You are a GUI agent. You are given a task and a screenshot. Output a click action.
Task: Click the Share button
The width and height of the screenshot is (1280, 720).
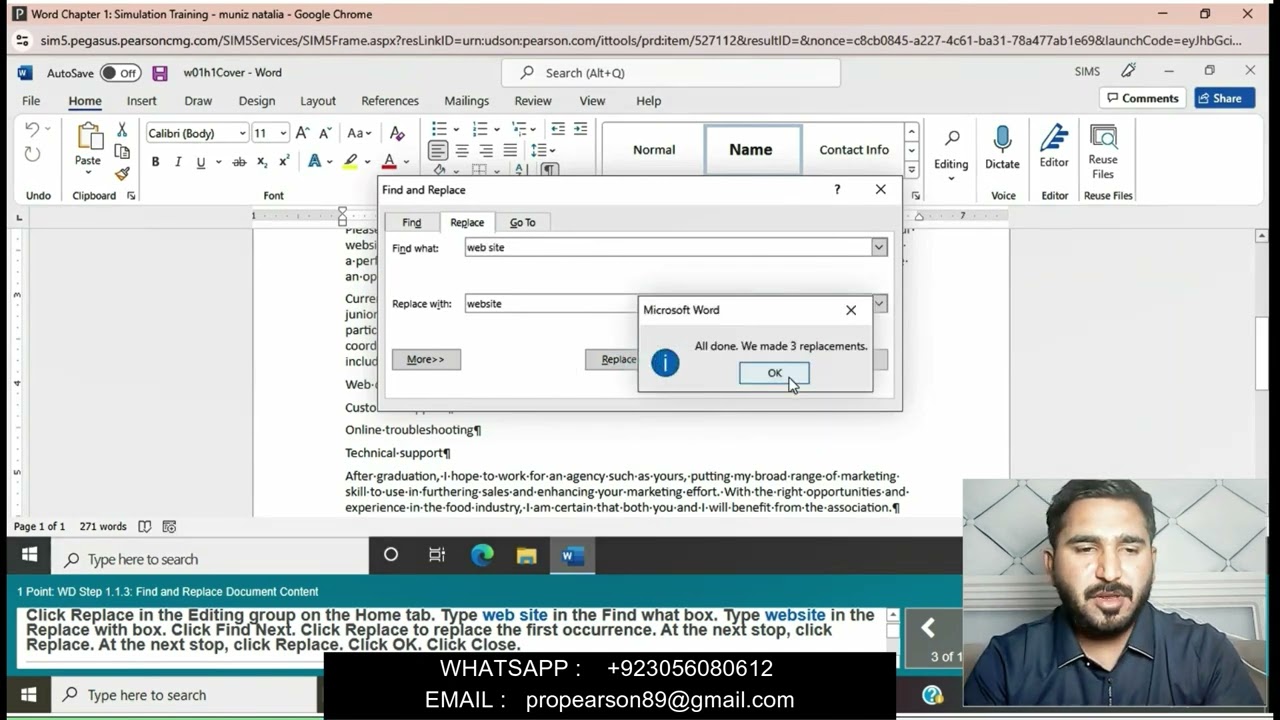[x=1224, y=98]
